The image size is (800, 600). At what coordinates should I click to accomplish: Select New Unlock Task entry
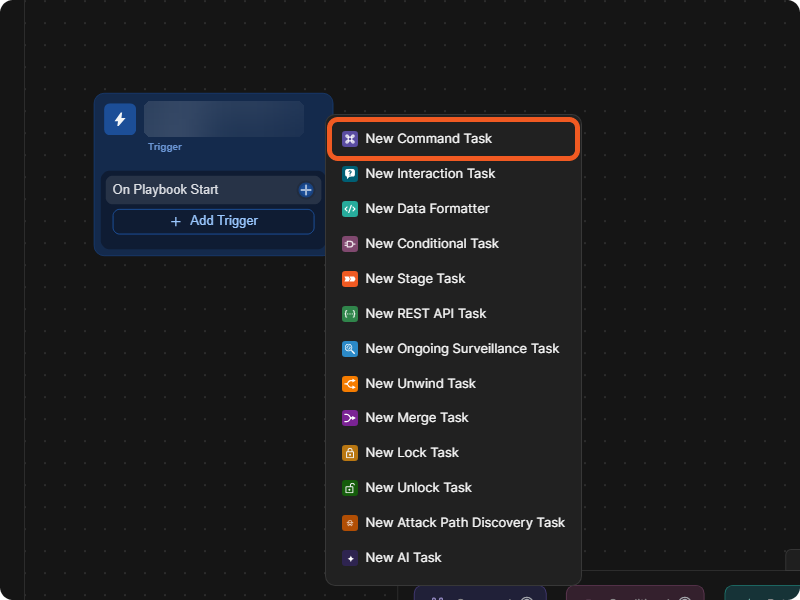tap(453, 488)
